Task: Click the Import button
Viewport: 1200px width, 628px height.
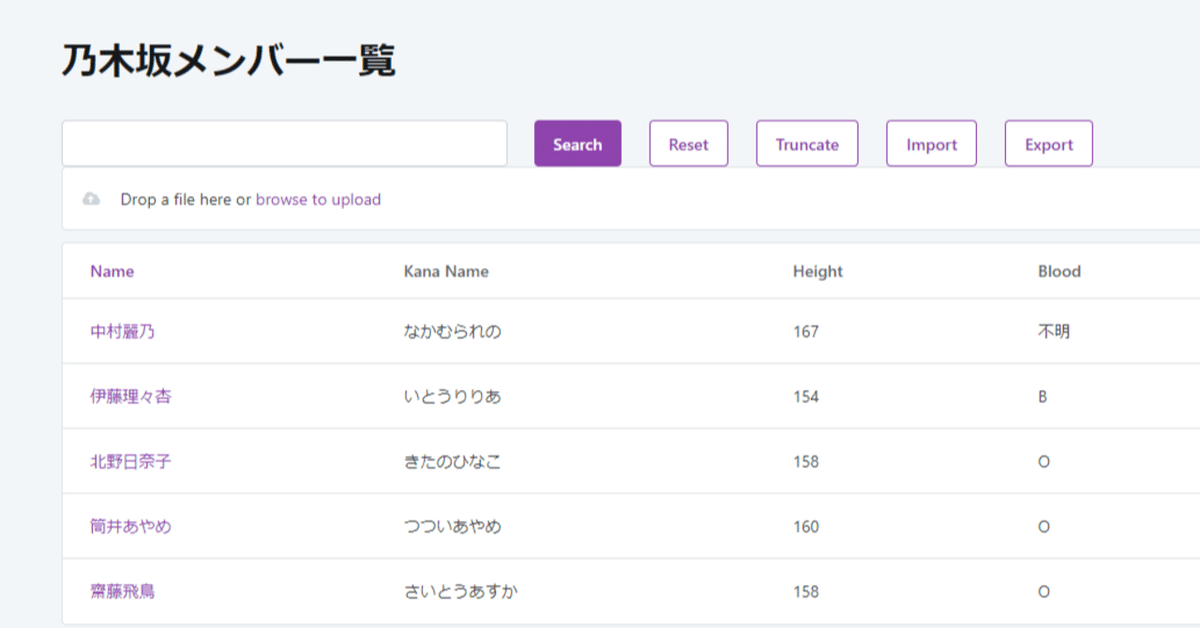Action: [x=931, y=143]
